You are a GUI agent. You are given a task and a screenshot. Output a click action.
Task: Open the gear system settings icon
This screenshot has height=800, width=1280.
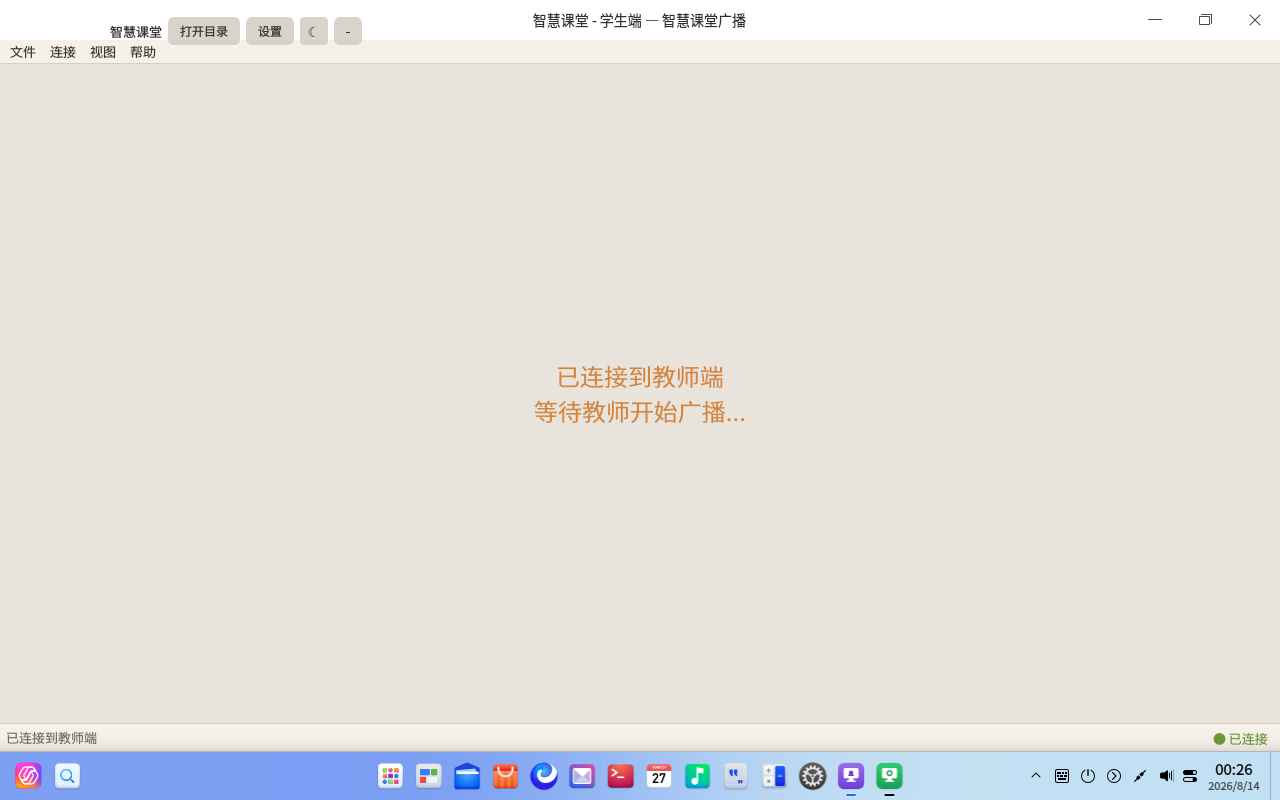813,776
